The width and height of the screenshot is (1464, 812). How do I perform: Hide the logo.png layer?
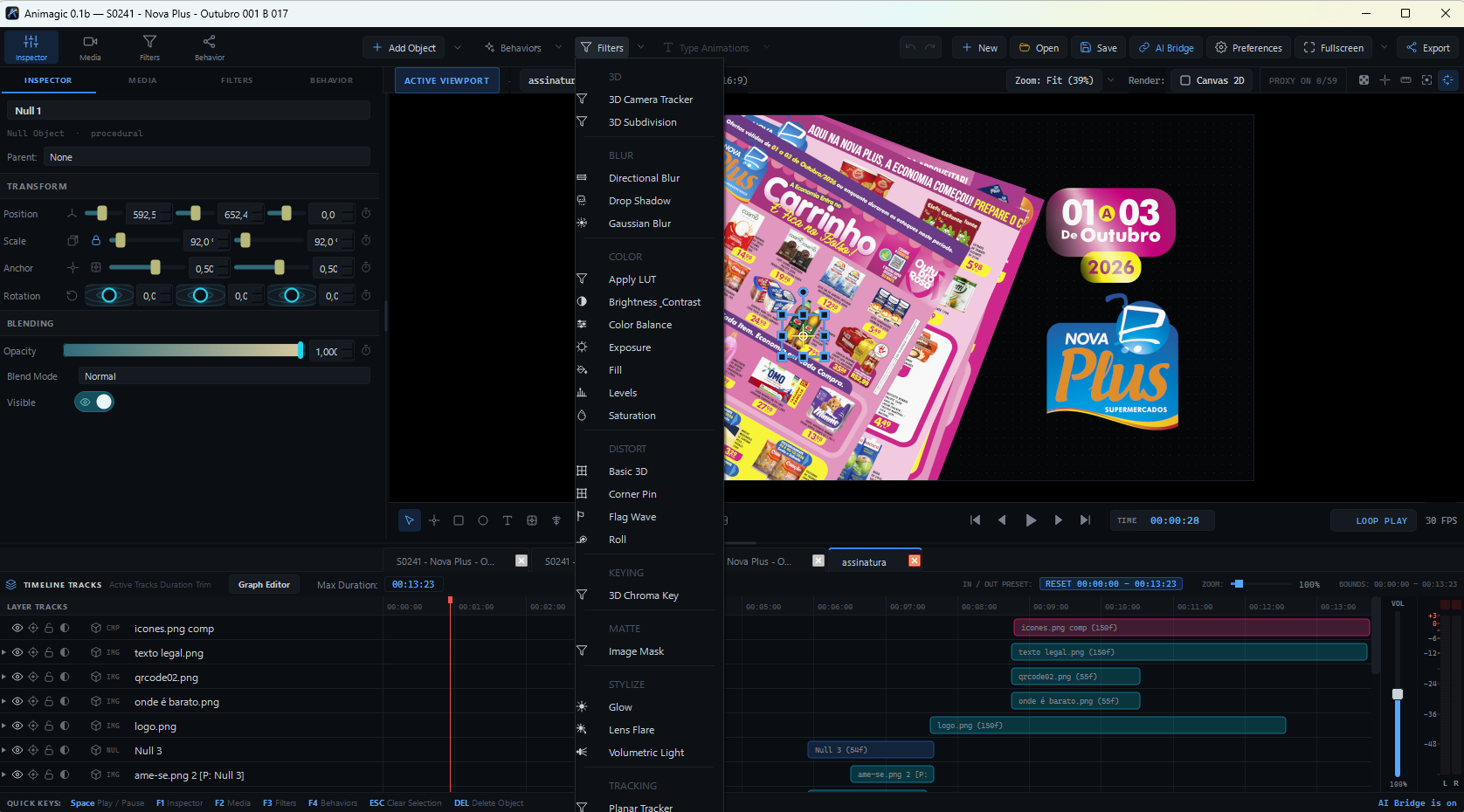17,726
